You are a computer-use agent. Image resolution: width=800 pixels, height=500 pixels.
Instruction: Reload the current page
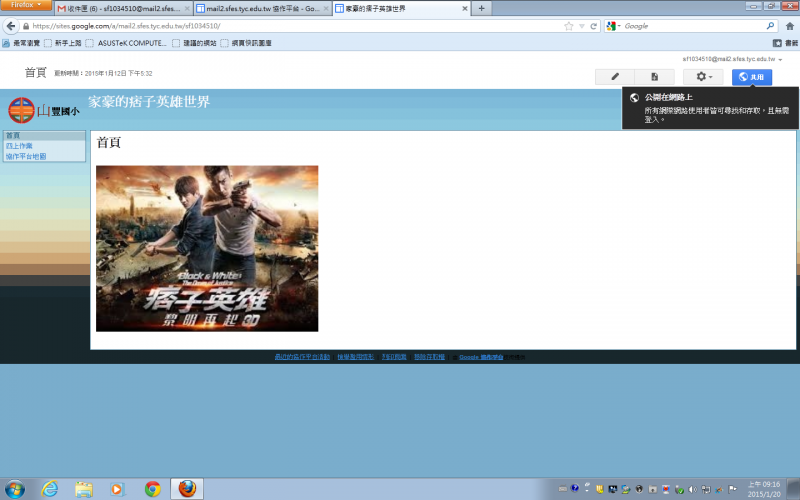(x=593, y=26)
